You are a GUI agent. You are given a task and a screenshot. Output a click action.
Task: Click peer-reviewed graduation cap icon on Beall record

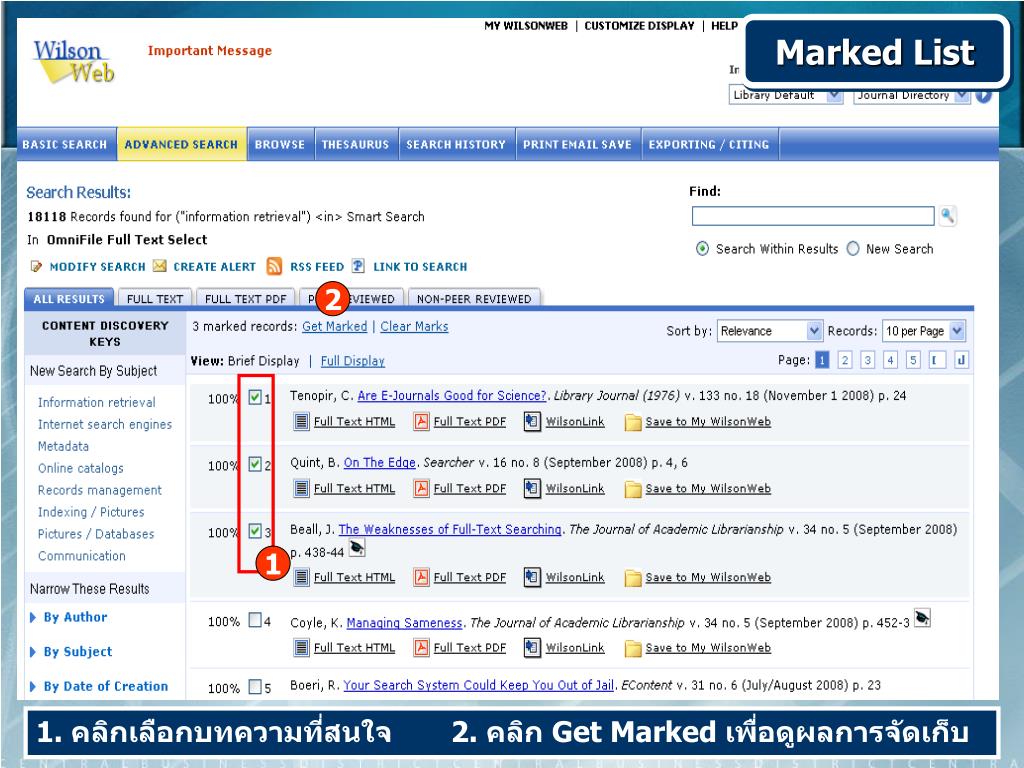click(x=357, y=547)
